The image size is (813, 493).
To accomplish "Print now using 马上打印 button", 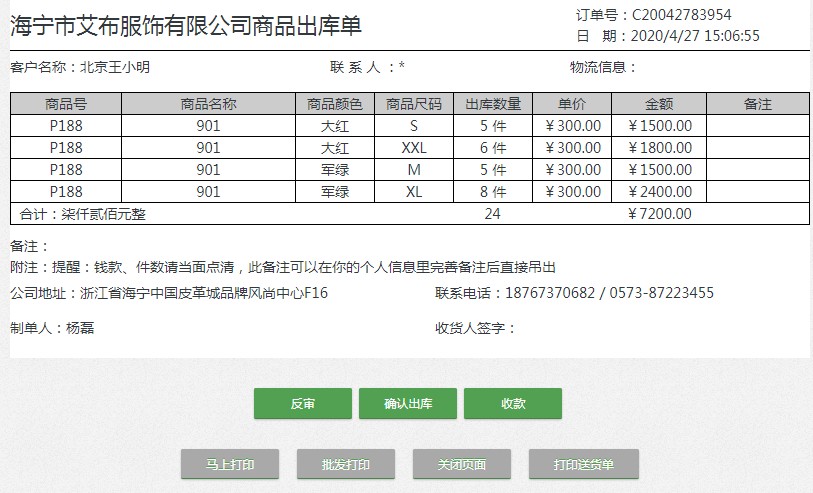I will pyautogui.click(x=230, y=464).
